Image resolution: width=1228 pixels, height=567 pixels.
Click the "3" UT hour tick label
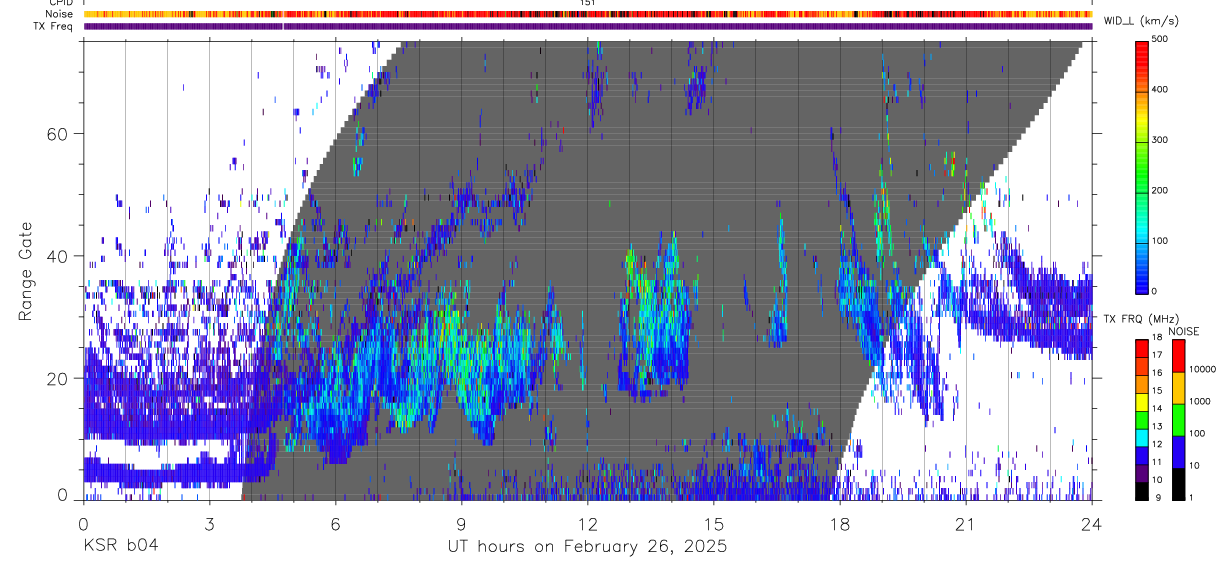click(x=209, y=524)
